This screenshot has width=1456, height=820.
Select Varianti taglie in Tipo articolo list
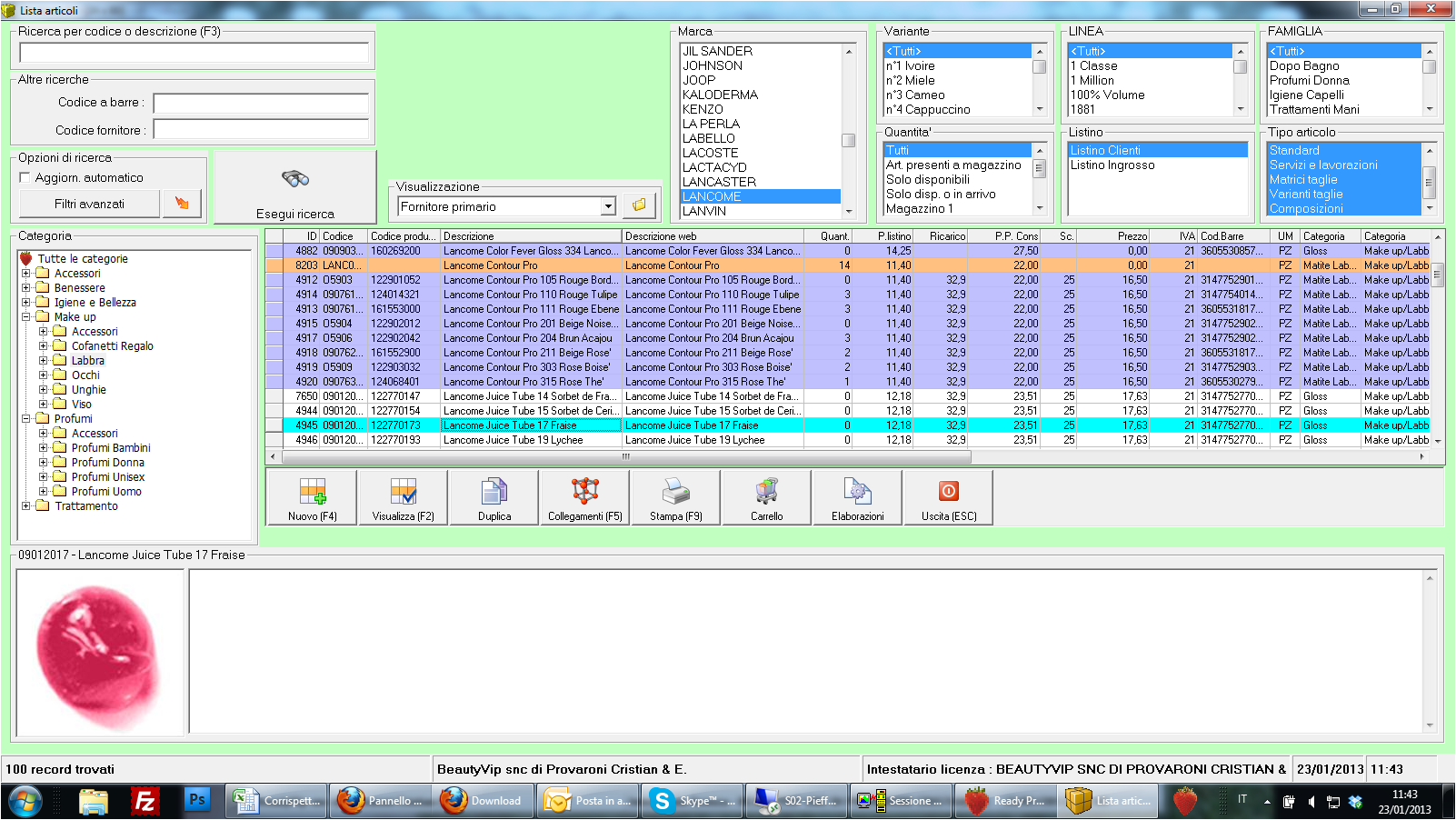[1344, 194]
